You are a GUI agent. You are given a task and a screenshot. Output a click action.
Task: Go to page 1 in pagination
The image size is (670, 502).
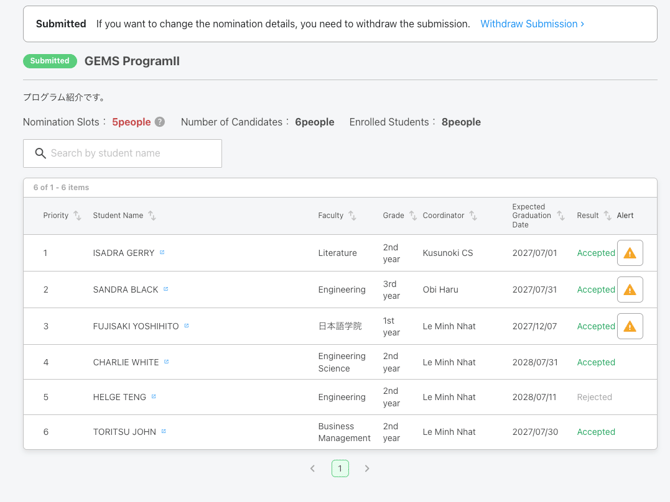click(340, 468)
